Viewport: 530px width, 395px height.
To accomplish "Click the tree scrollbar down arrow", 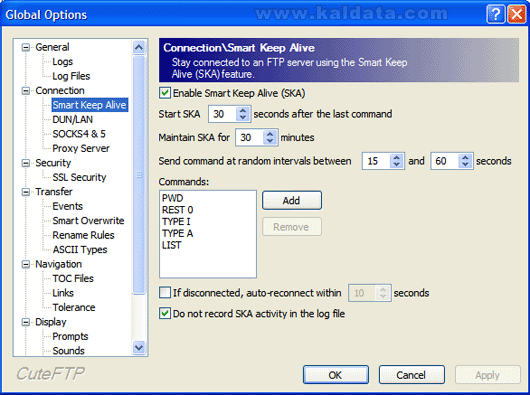I will 139,347.
